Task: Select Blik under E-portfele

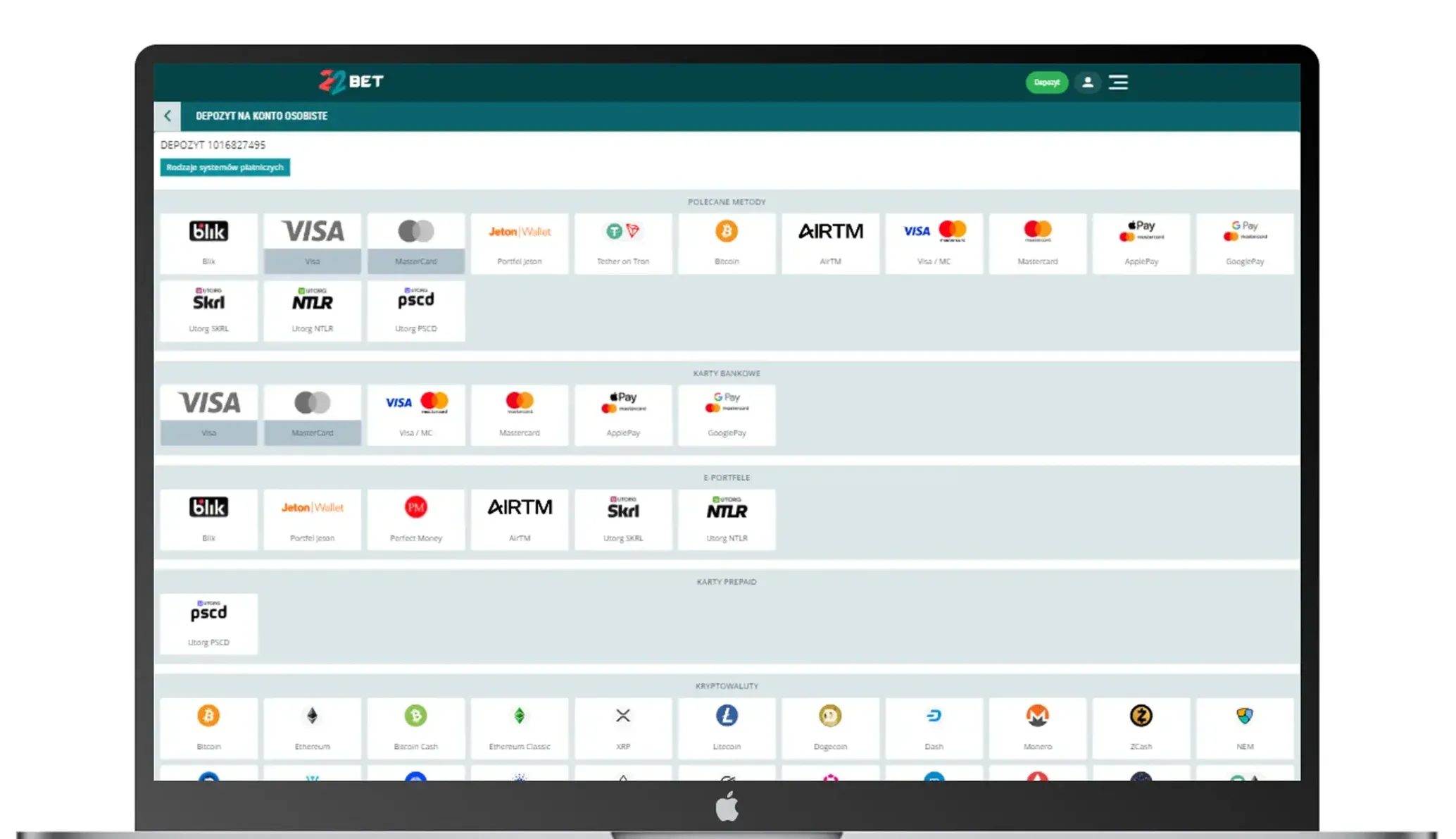Action: [208, 519]
